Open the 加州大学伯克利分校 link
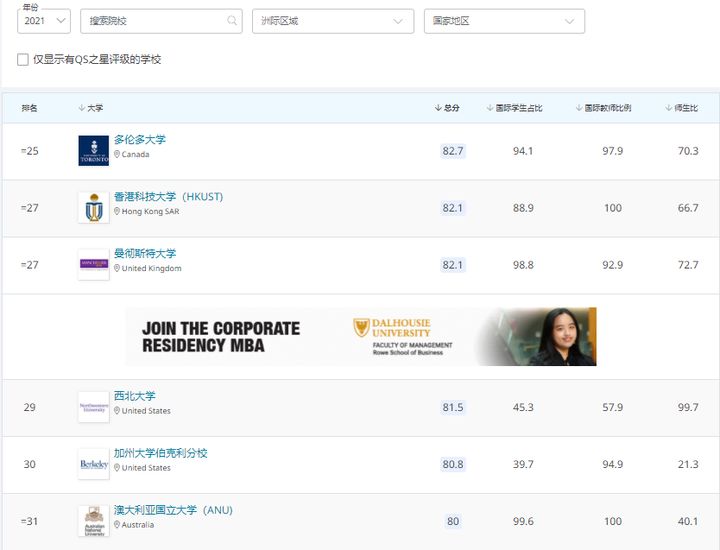Screen dimensions: 720x550 pyautogui.click(x=161, y=453)
